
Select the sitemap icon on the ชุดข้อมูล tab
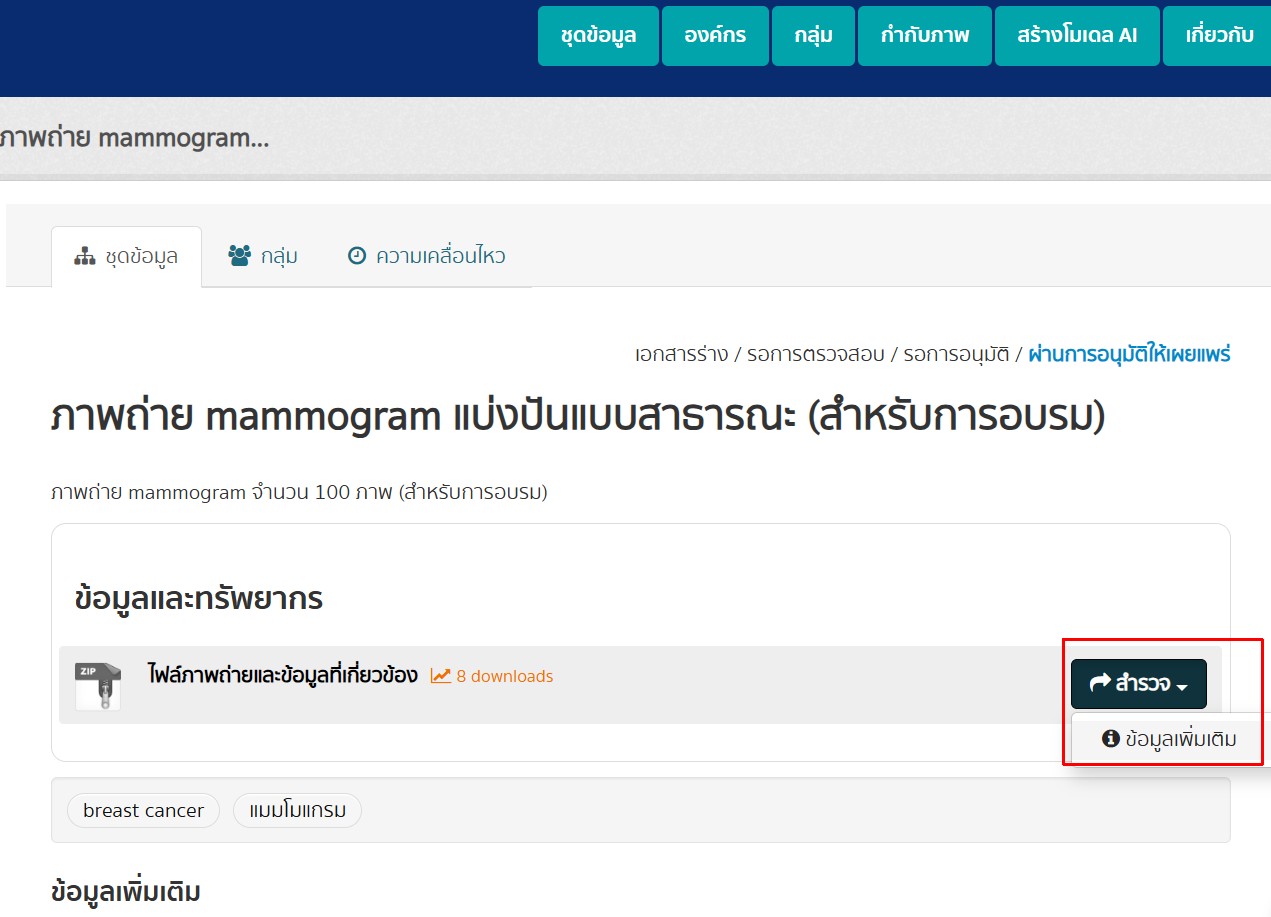click(85, 255)
